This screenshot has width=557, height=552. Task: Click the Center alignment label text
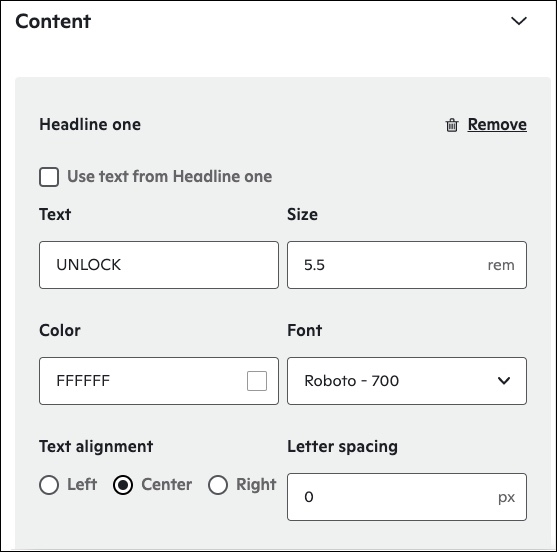click(x=167, y=485)
